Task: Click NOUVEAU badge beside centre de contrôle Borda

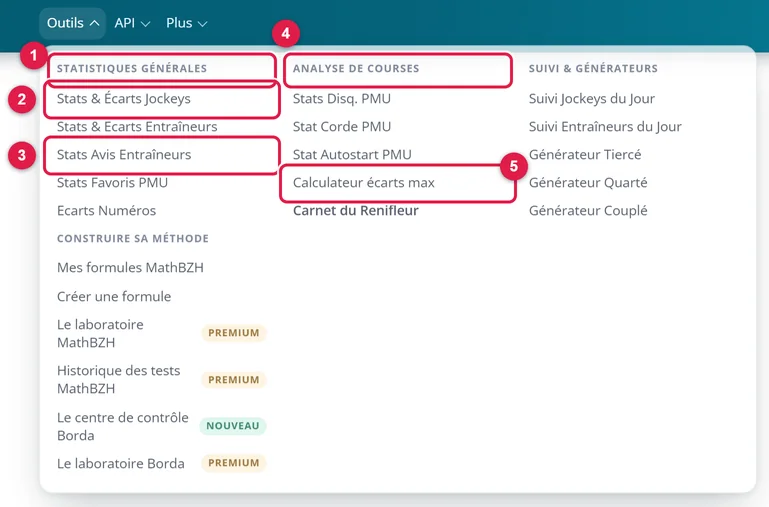Action: (x=233, y=426)
